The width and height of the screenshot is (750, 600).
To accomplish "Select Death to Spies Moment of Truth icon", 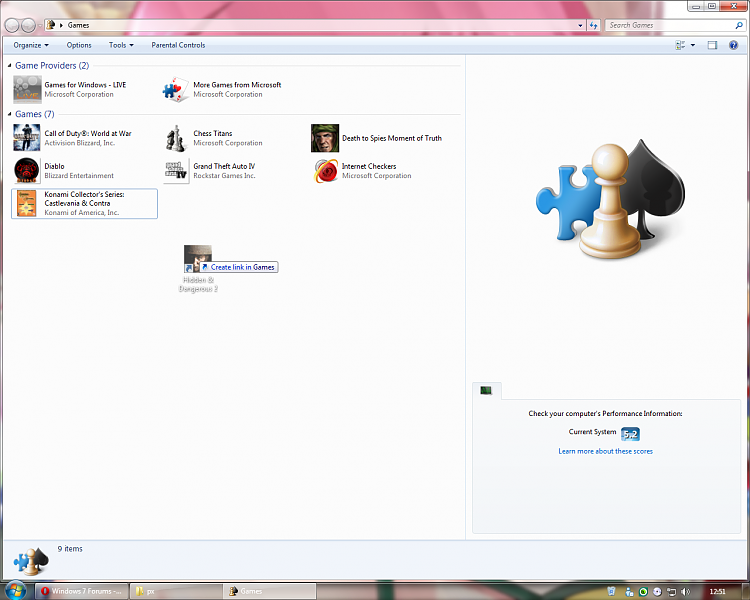I will [x=325, y=138].
